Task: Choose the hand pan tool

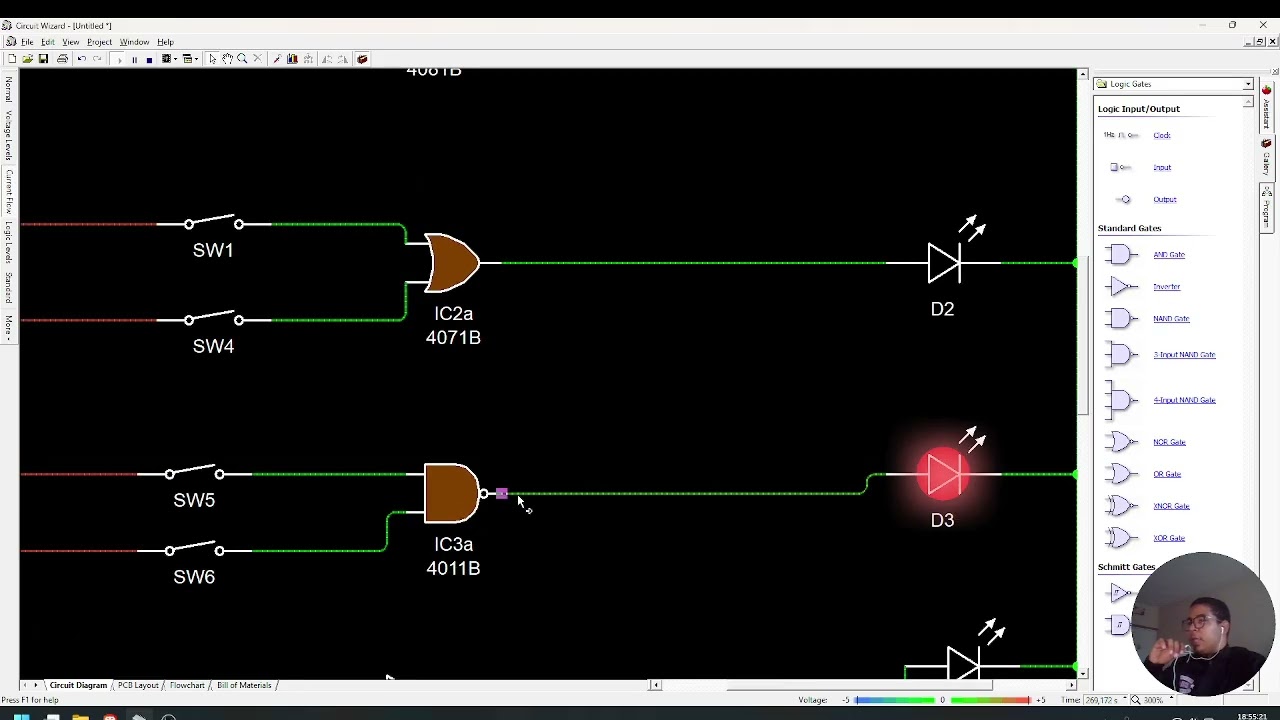Action: pos(227,59)
